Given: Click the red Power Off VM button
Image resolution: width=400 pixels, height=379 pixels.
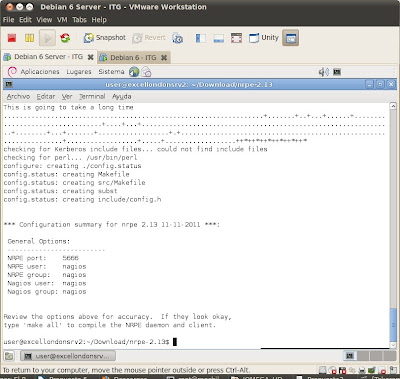Looking at the screenshot, I should pos(12,38).
